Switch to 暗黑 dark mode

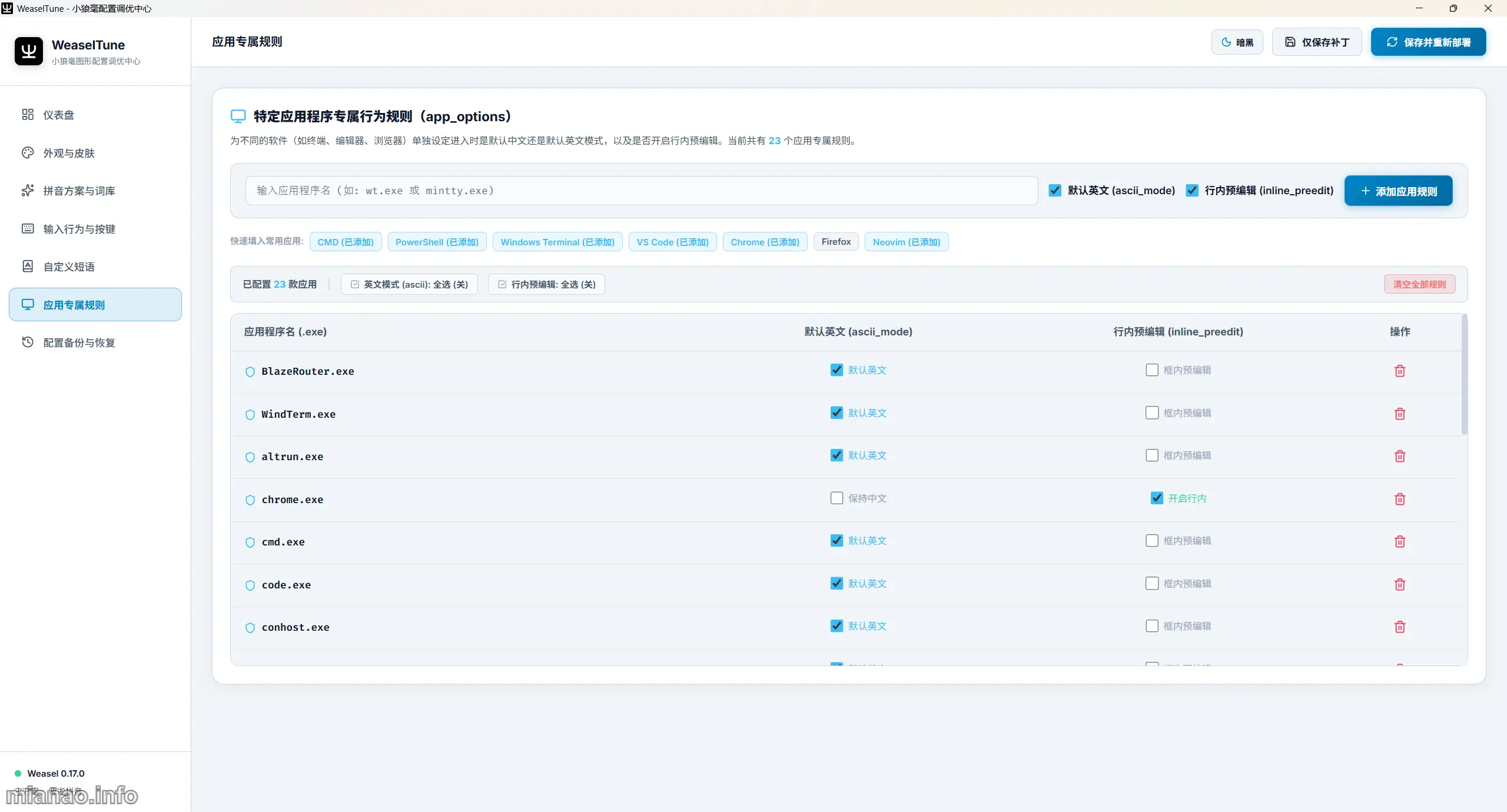pyautogui.click(x=1237, y=42)
